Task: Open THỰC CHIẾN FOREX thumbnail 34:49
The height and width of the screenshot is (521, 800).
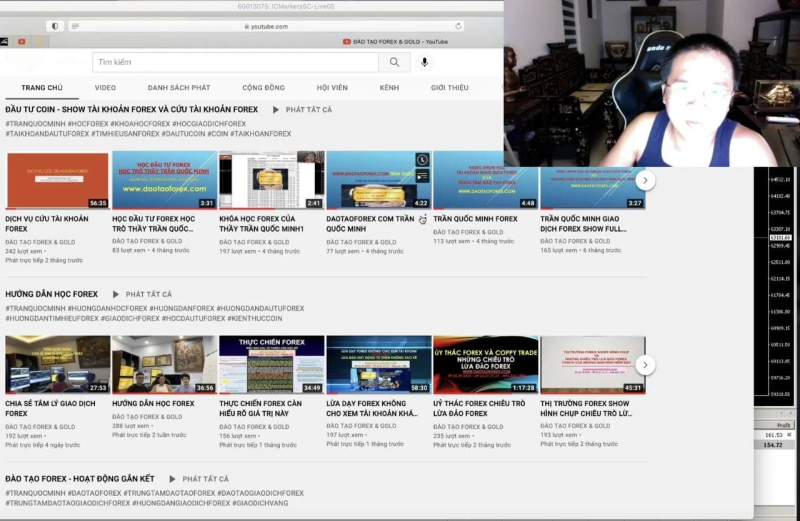Action: click(272, 365)
